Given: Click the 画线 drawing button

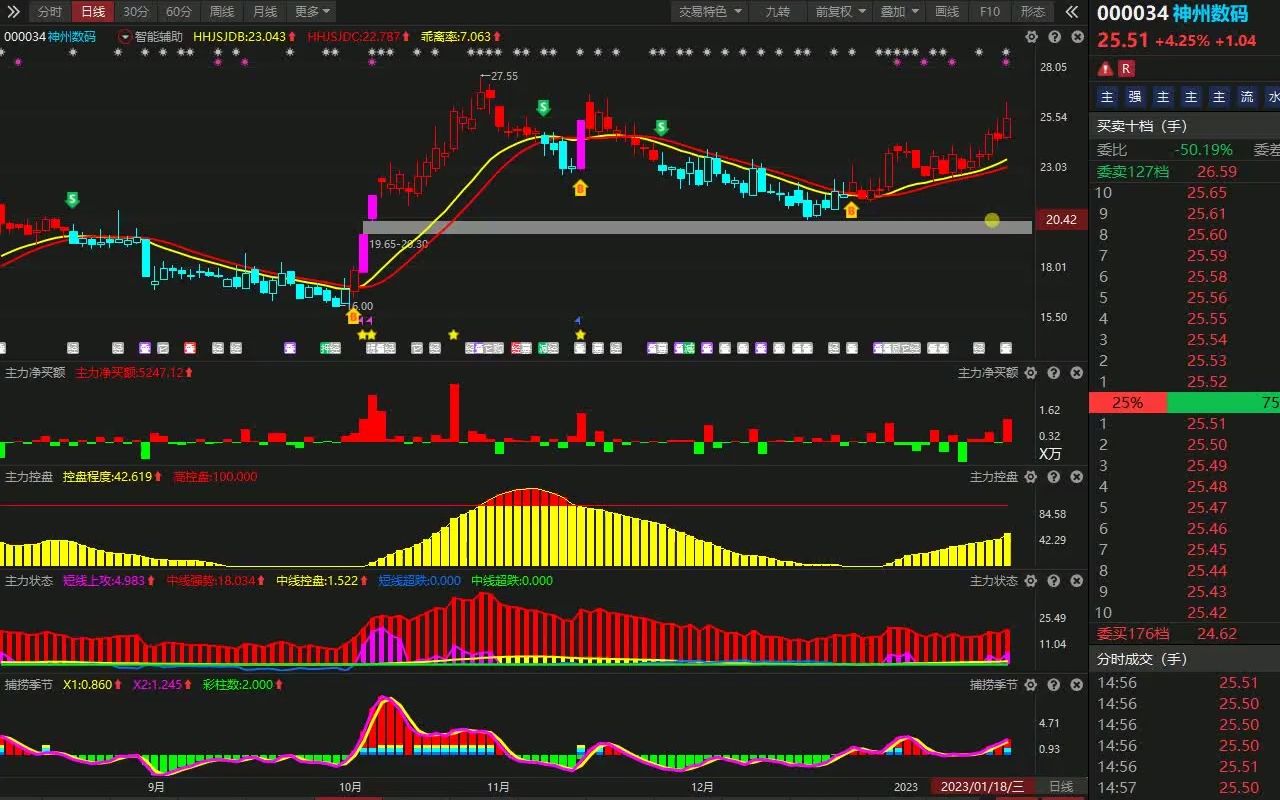Looking at the screenshot, I should 946,12.
